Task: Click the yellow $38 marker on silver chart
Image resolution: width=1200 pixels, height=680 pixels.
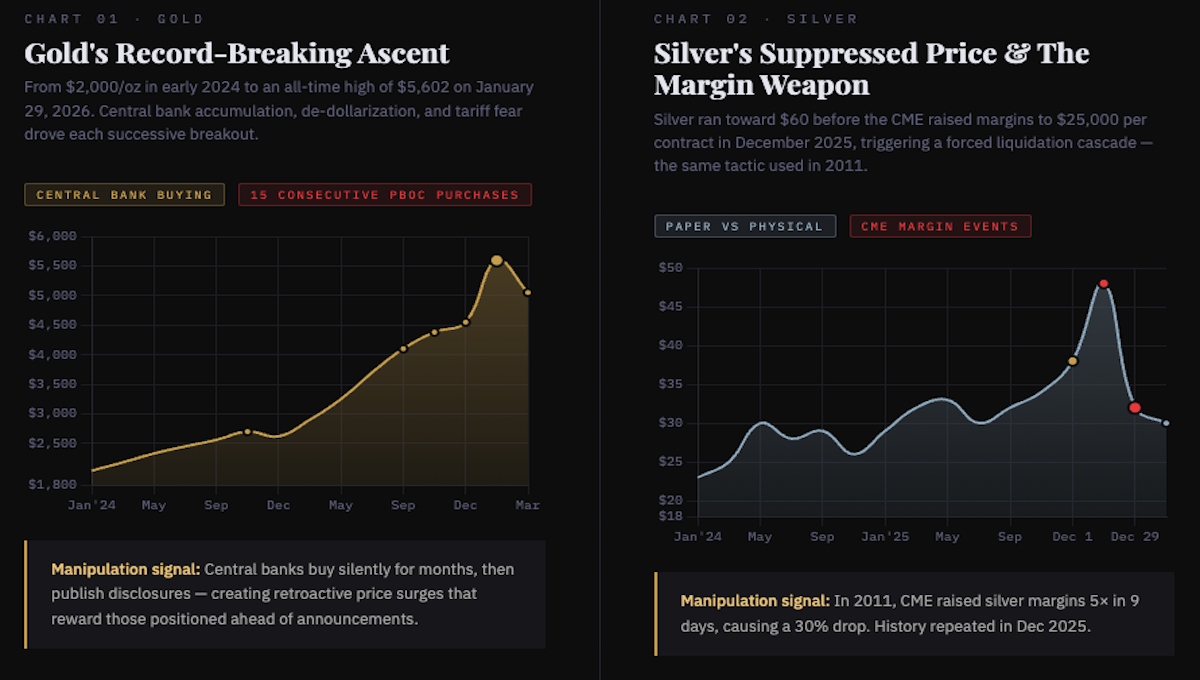Action: coord(1072,363)
